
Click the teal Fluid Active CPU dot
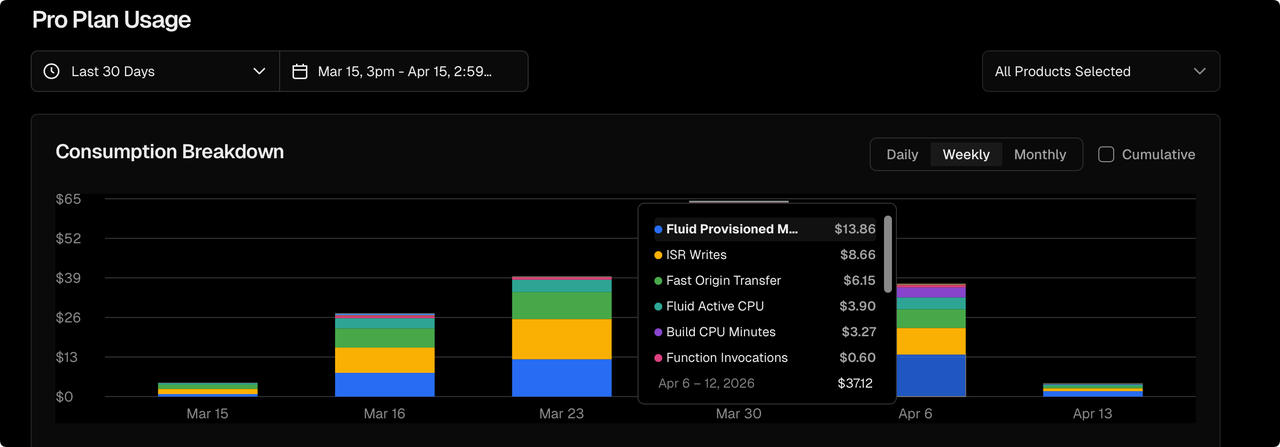pos(658,307)
